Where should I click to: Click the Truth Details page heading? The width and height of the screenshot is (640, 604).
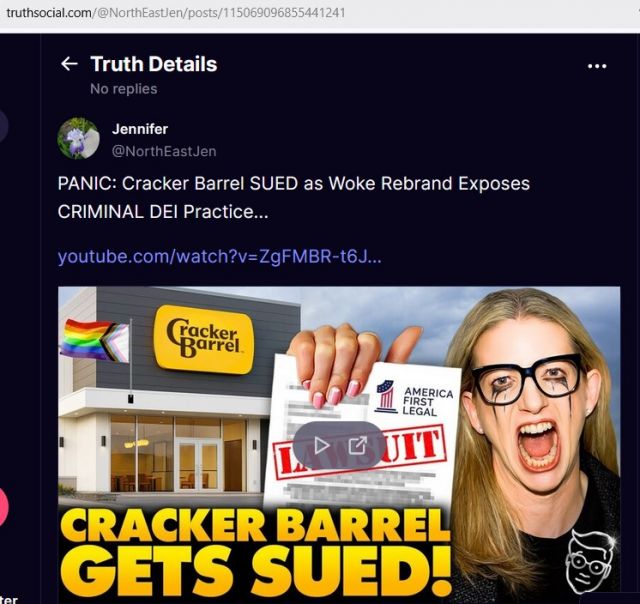154,64
